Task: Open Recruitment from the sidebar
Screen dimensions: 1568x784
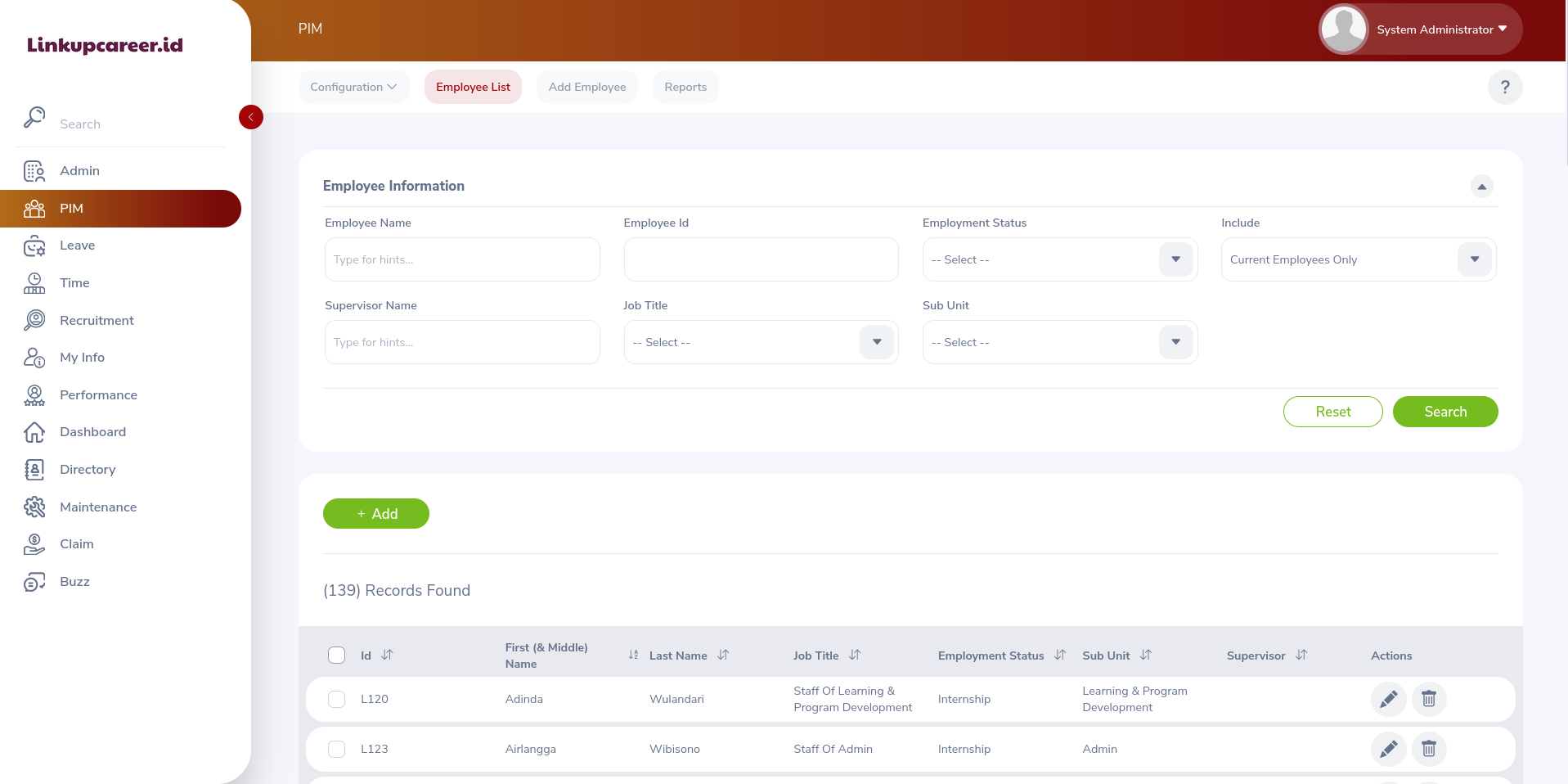Action: 97,320
